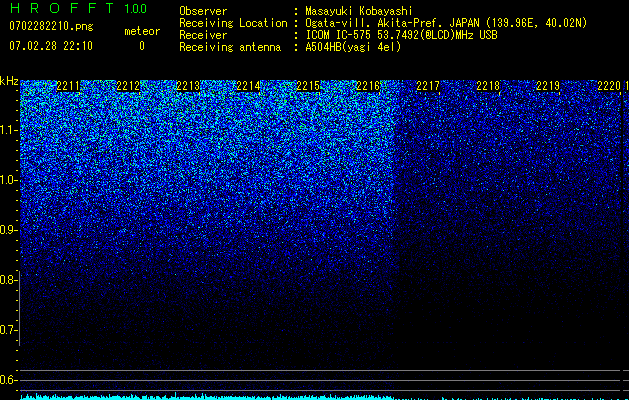This screenshot has width=629, height=400.
Task: Click the 1.1 kHz axis label
Action: (x=8, y=130)
